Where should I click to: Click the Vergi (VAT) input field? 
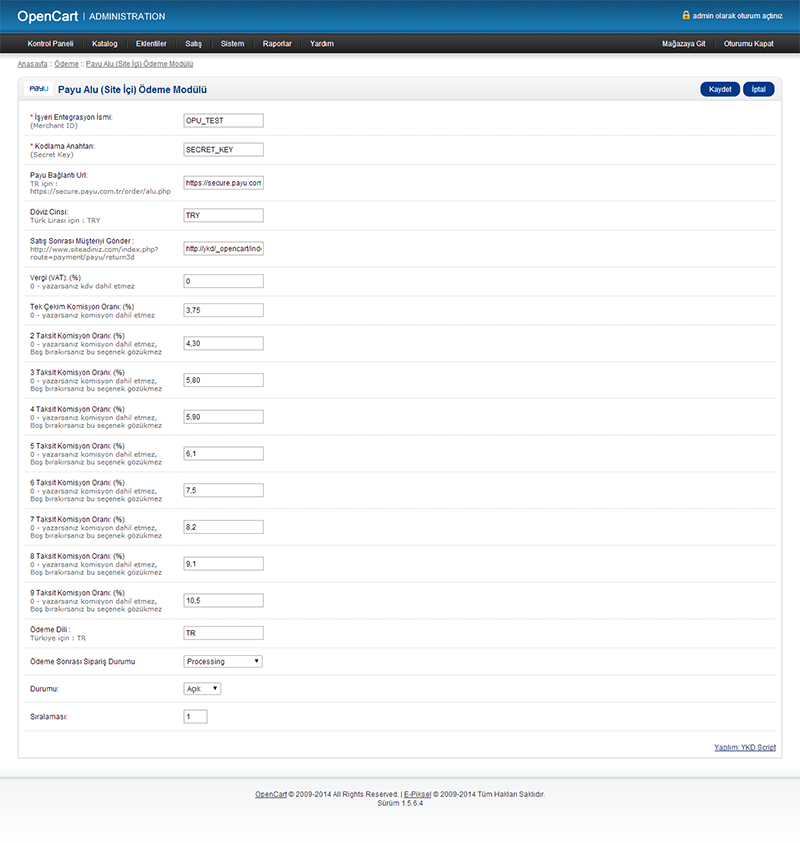[x=223, y=281]
